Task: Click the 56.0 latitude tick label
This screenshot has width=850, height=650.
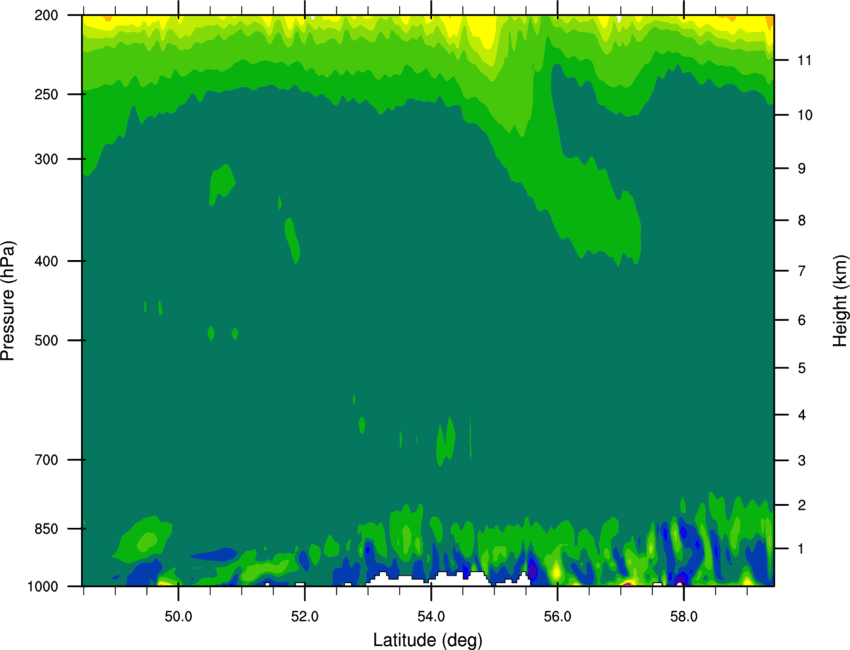Action: [557, 617]
